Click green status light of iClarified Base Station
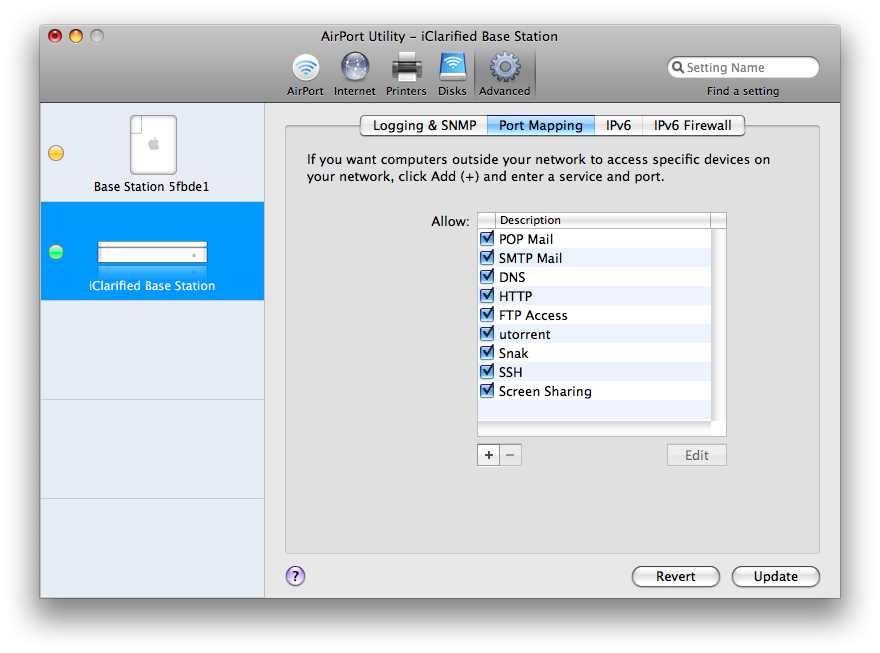Viewport: 880px width, 653px height. 56,252
